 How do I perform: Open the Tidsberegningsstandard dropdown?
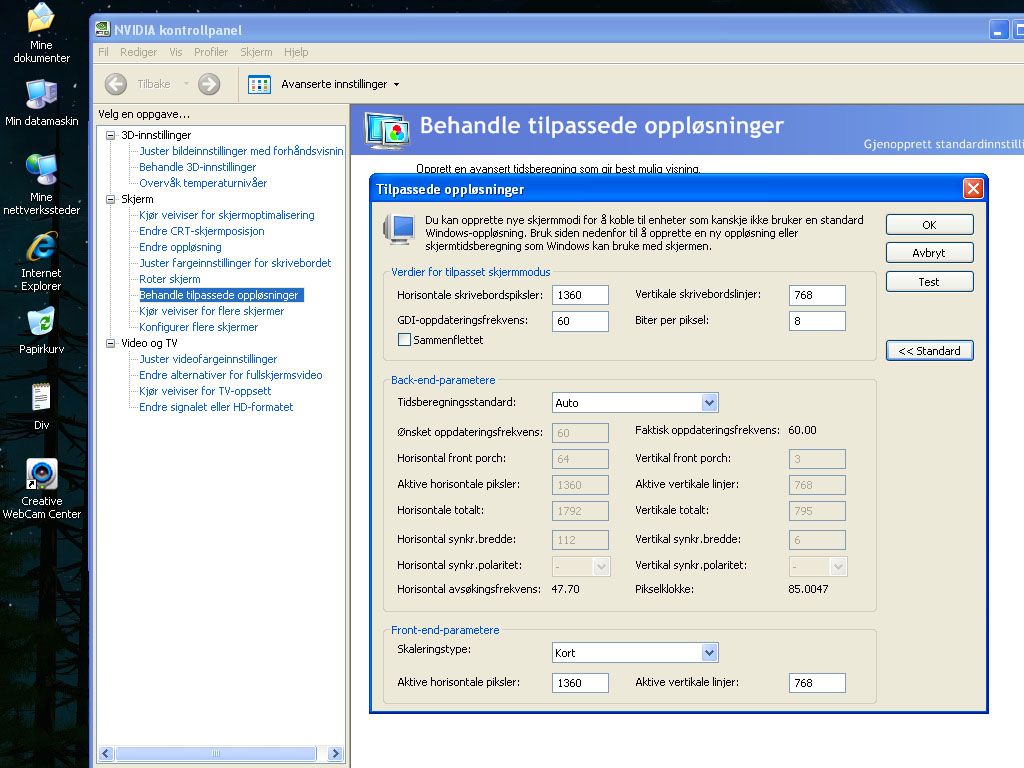click(710, 403)
